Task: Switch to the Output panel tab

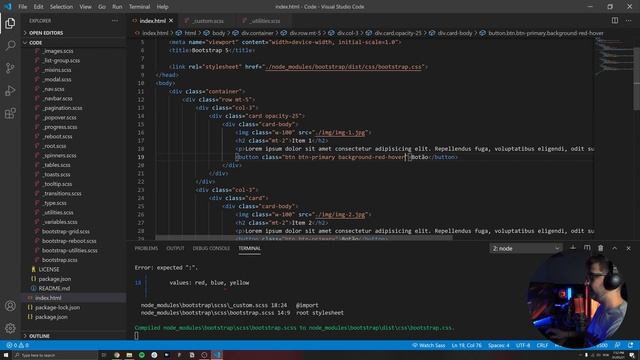Action: (x=175, y=248)
